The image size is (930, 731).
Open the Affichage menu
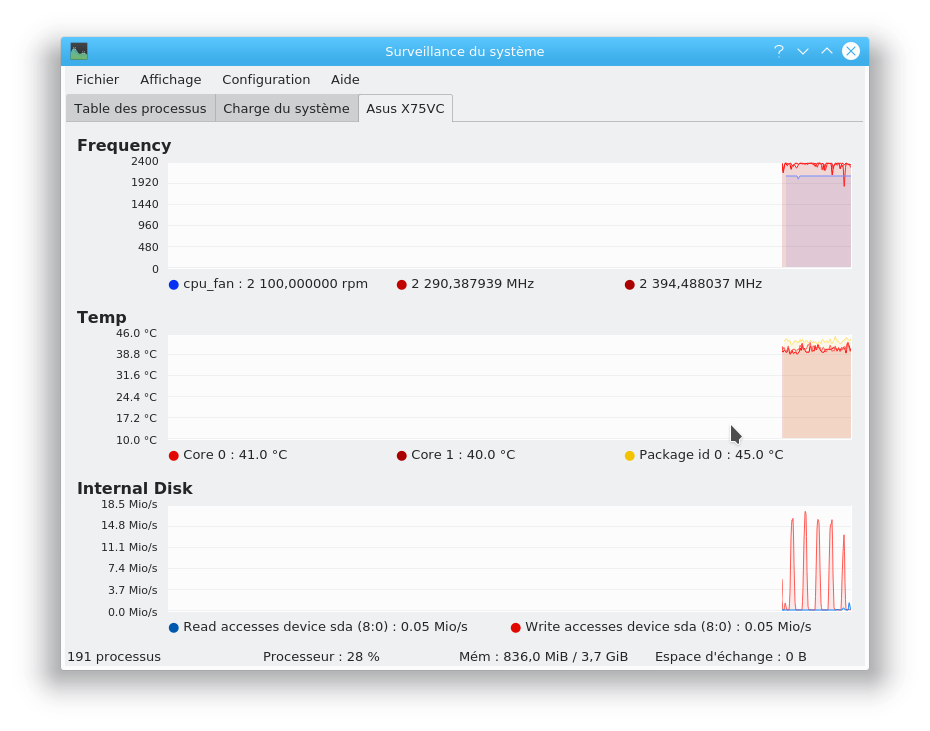(170, 80)
